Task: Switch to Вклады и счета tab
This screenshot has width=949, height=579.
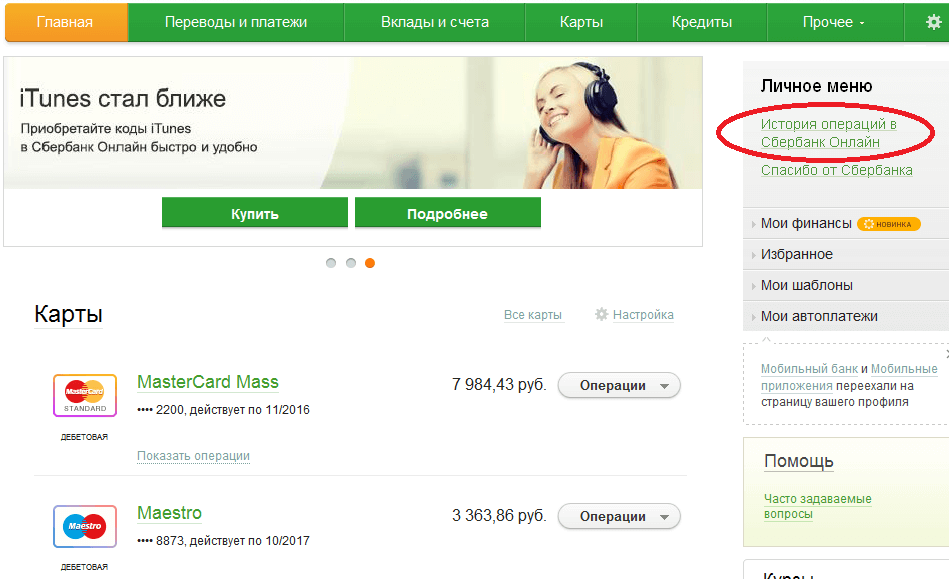Action: pos(435,22)
